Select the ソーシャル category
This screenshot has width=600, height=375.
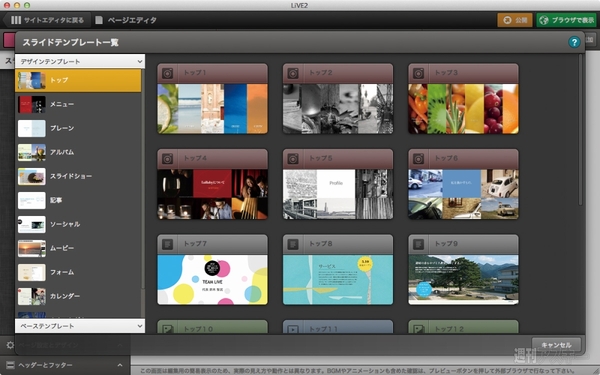pos(78,224)
